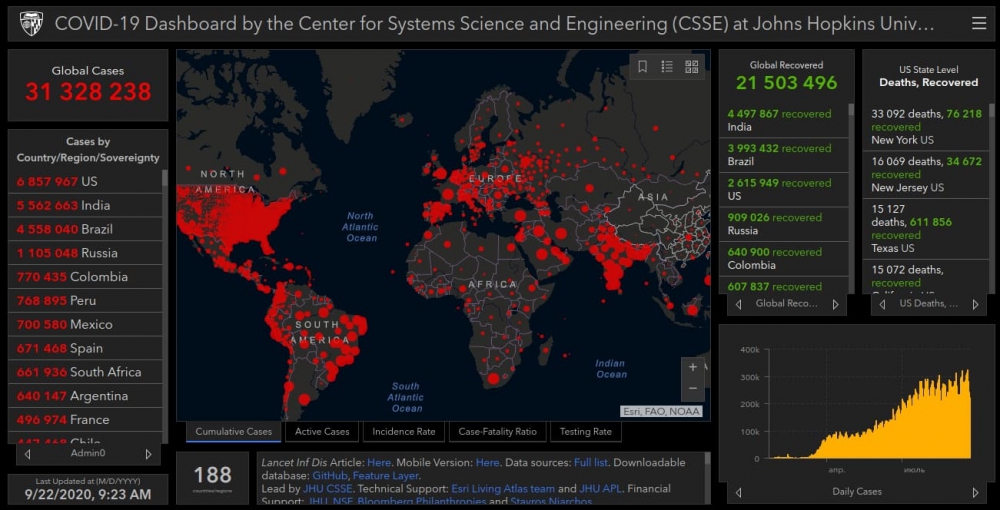Next page arrow in US Deaths panel
1000x510 pixels.
(x=975, y=304)
